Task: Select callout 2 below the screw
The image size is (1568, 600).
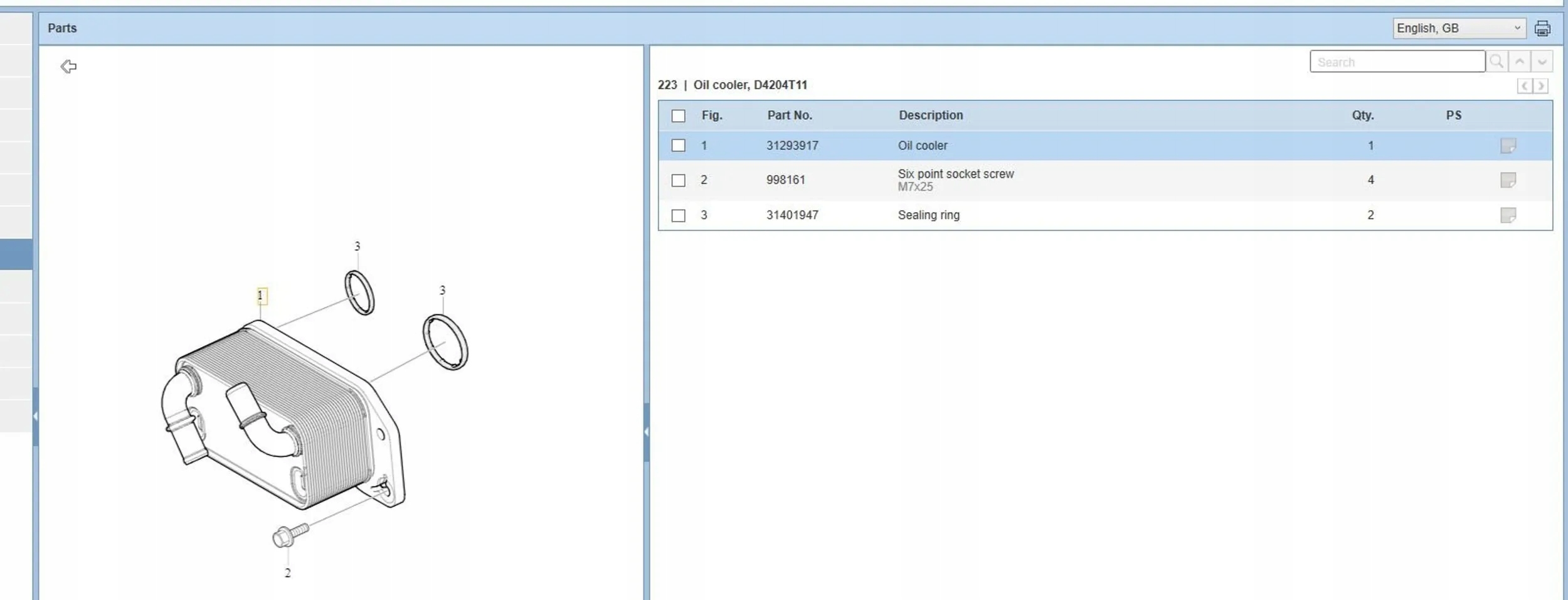Action: pyautogui.click(x=287, y=573)
